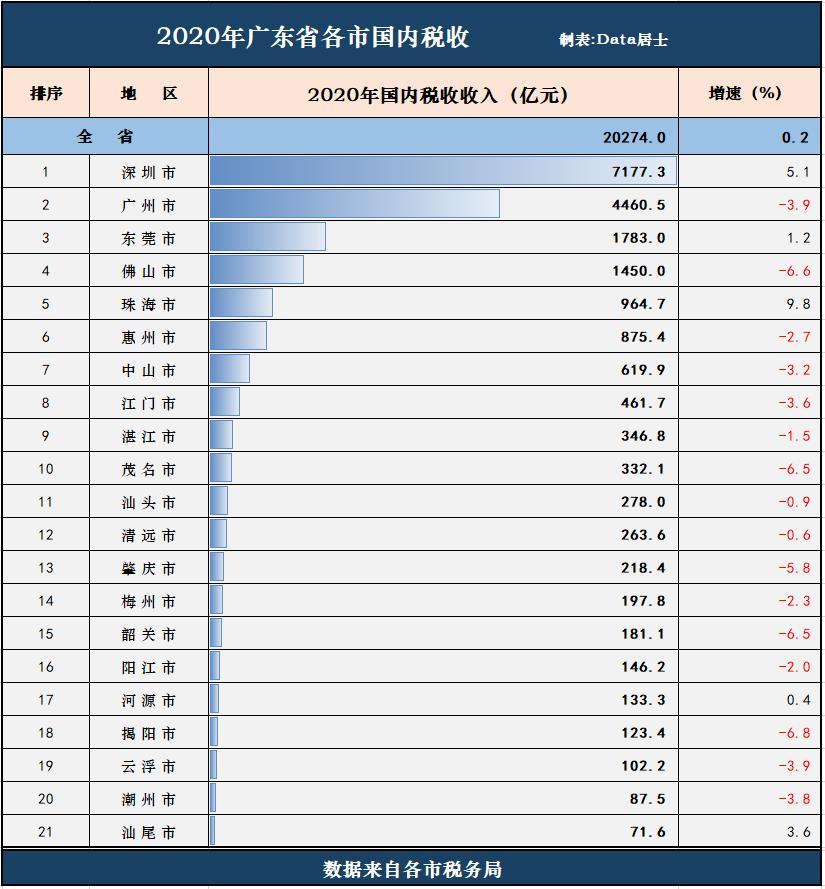The width and height of the screenshot is (825, 889).
Task: Click the city name 云浮市
Action: pyautogui.click(x=149, y=766)
